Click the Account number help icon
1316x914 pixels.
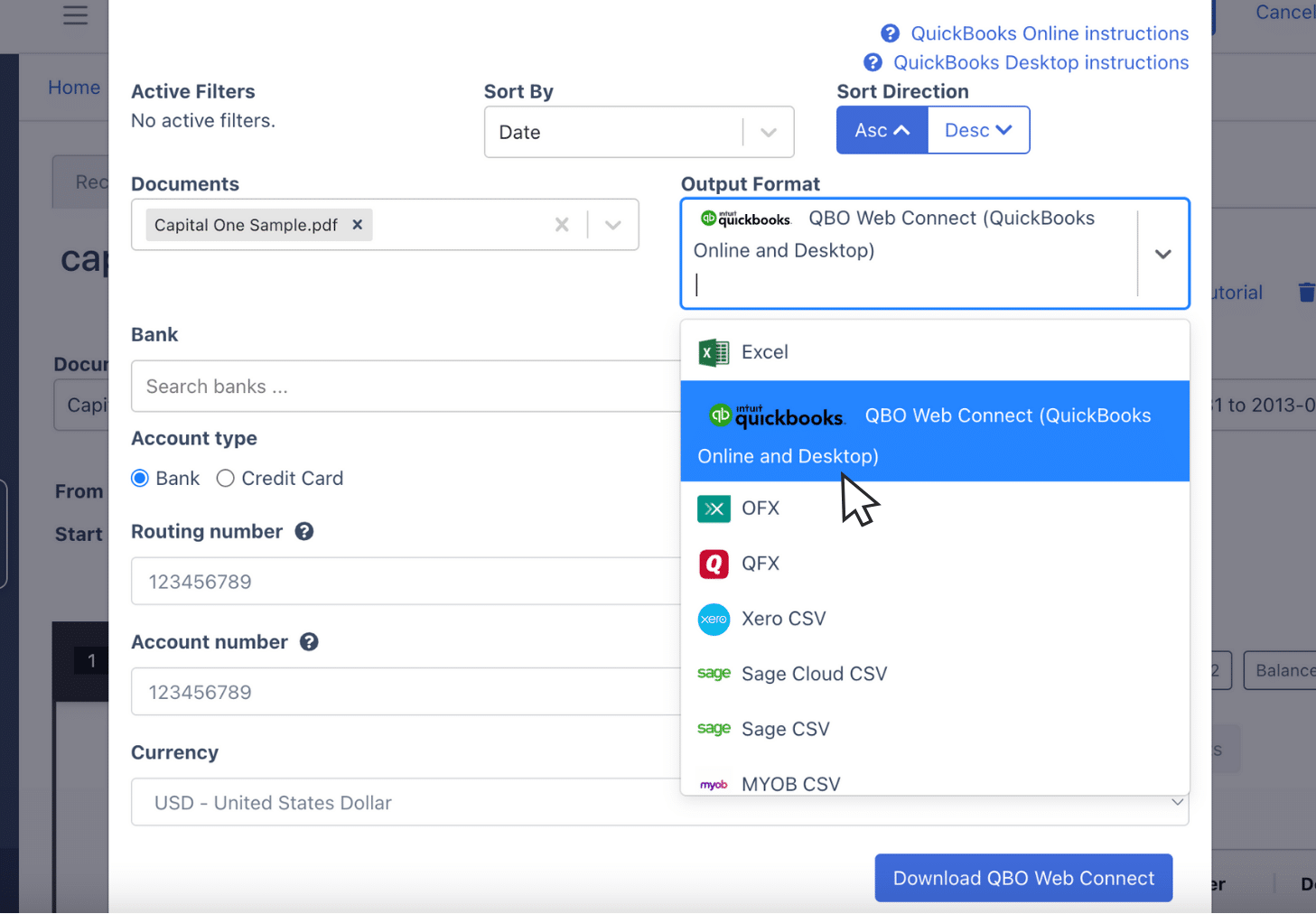point(310,642)
